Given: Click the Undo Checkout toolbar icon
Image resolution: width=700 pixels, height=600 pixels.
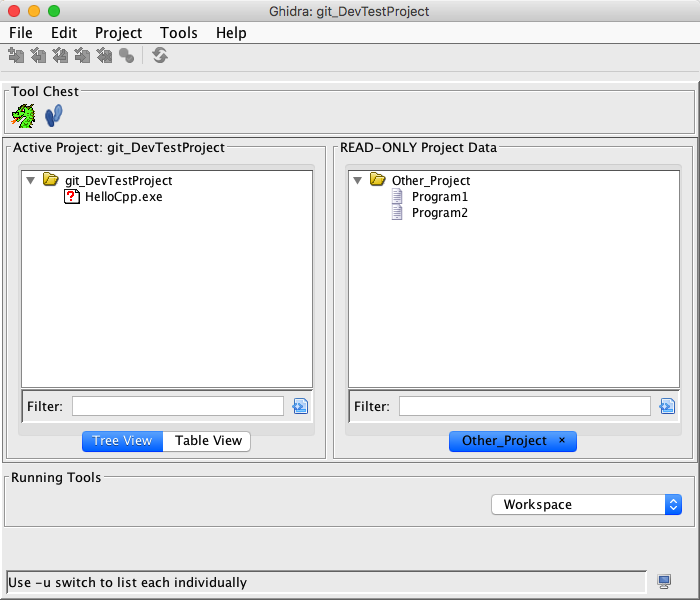Looking at the screenshot, I should pyautogui.click(x=104, y=56).
